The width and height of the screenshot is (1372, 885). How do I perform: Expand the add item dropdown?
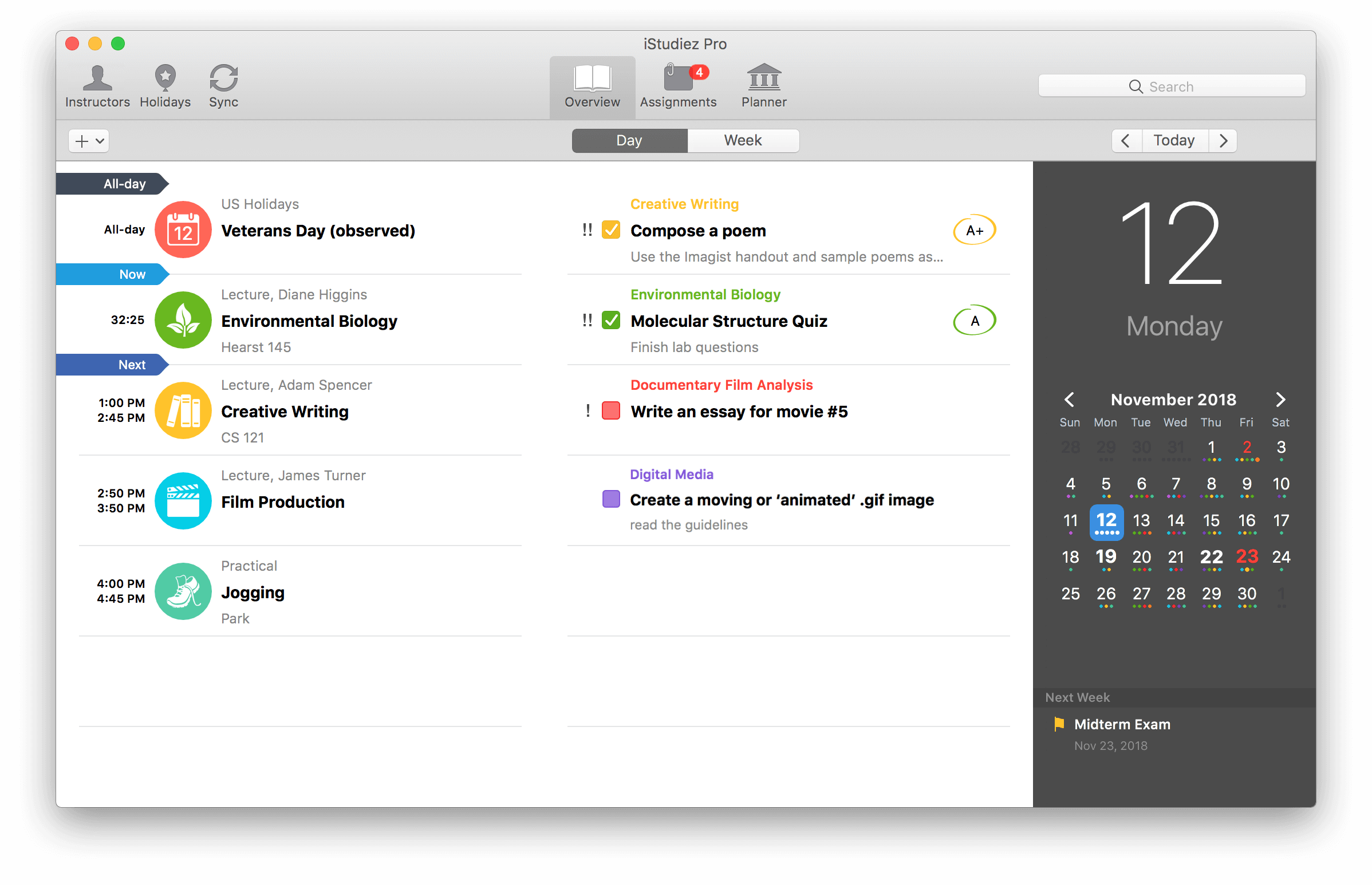pos(97,140)
